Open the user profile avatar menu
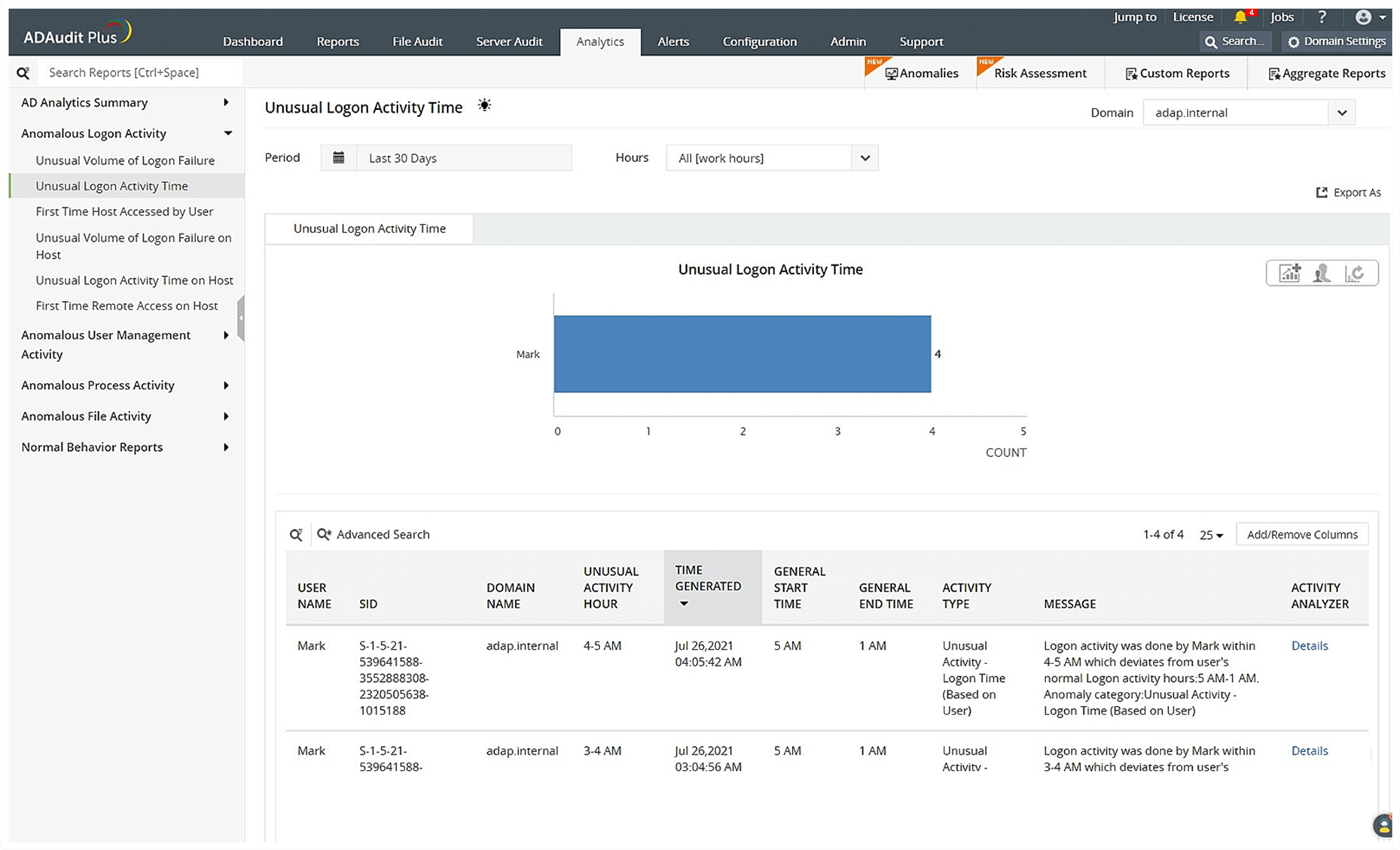The height and width of the screenshot is (850, 1400). point(1368,17)
